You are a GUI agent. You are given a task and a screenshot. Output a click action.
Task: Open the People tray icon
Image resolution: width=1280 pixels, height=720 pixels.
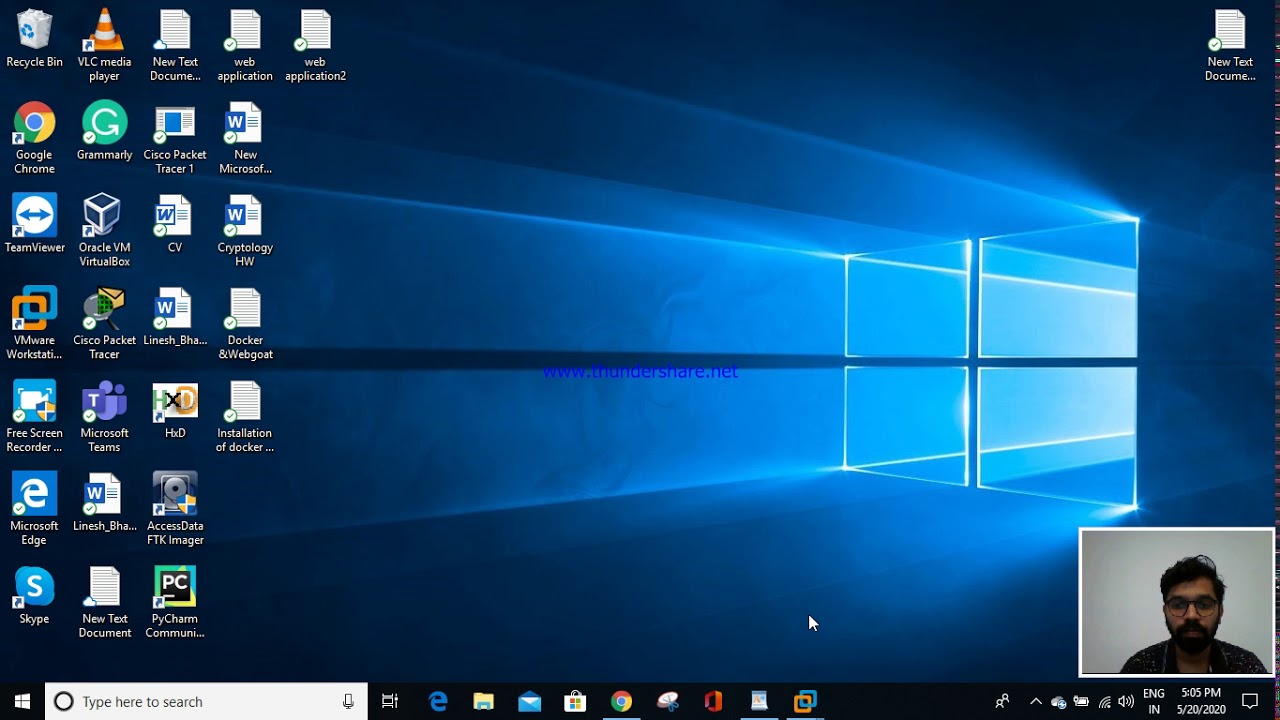pyautogui.click(x=1002, y=702)
